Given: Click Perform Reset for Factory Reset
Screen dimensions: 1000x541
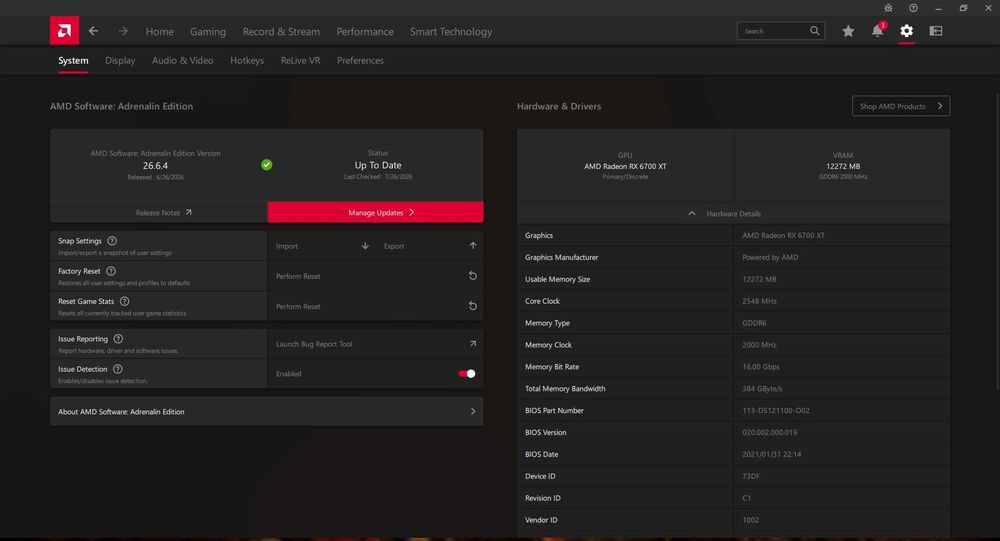Looking at the screenshot, I should 375,276.
